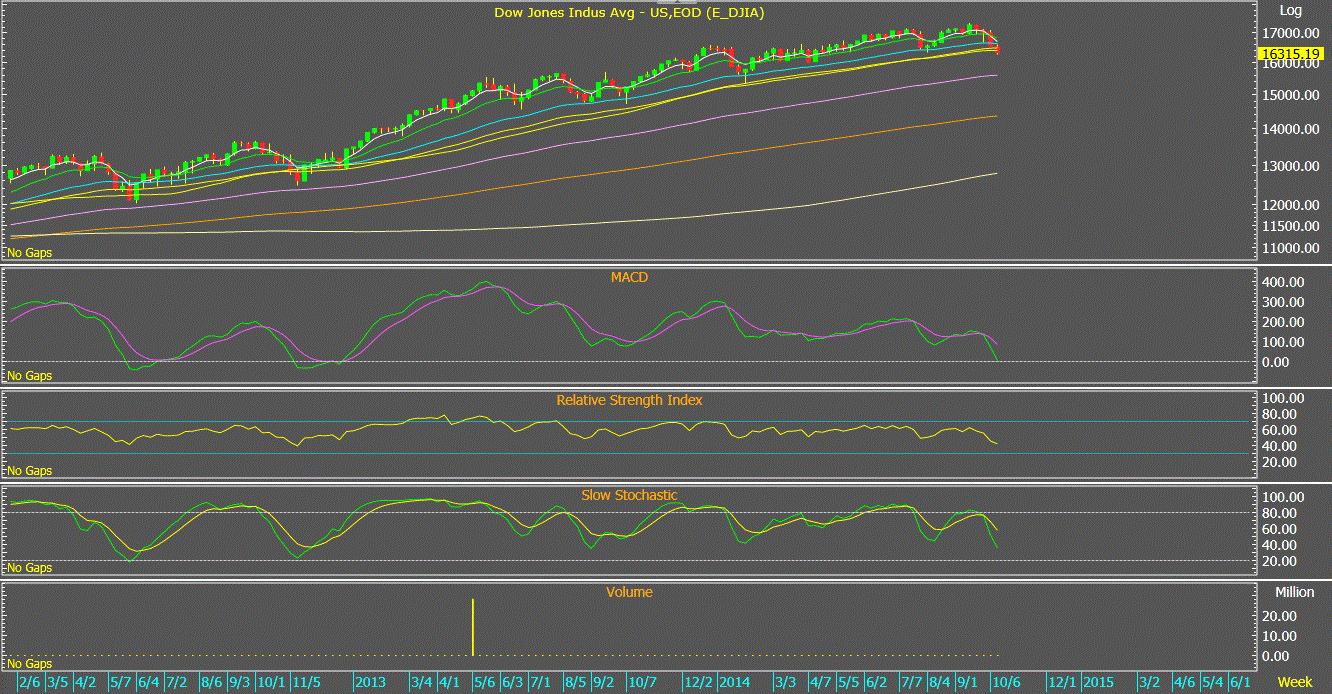The width and height of the screenshot is (1332, 694).
Task: Click the Million units label
Action: point(1295,592)
